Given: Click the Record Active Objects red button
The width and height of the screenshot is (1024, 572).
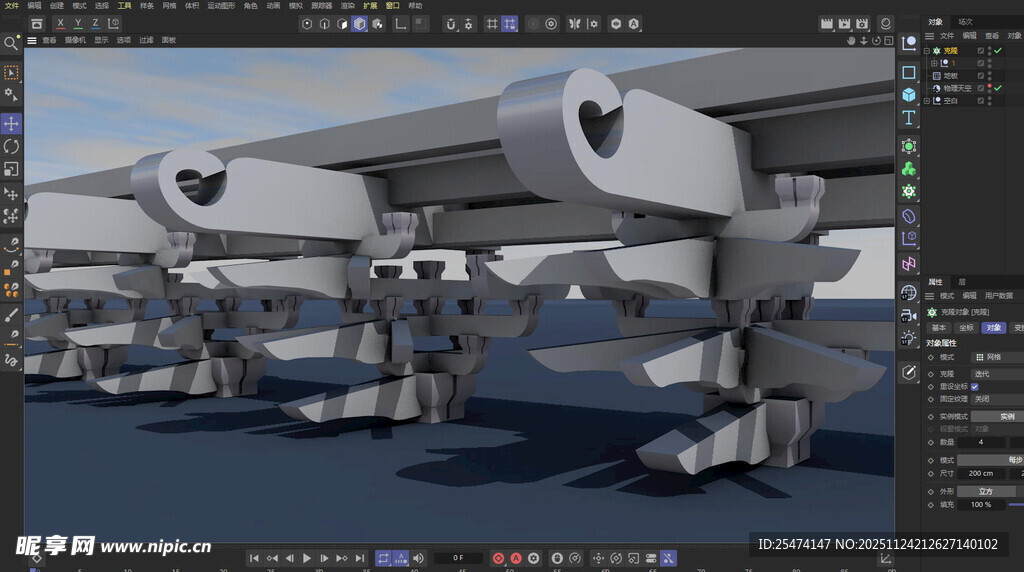Looking at the screenshot, I should 498,558.
